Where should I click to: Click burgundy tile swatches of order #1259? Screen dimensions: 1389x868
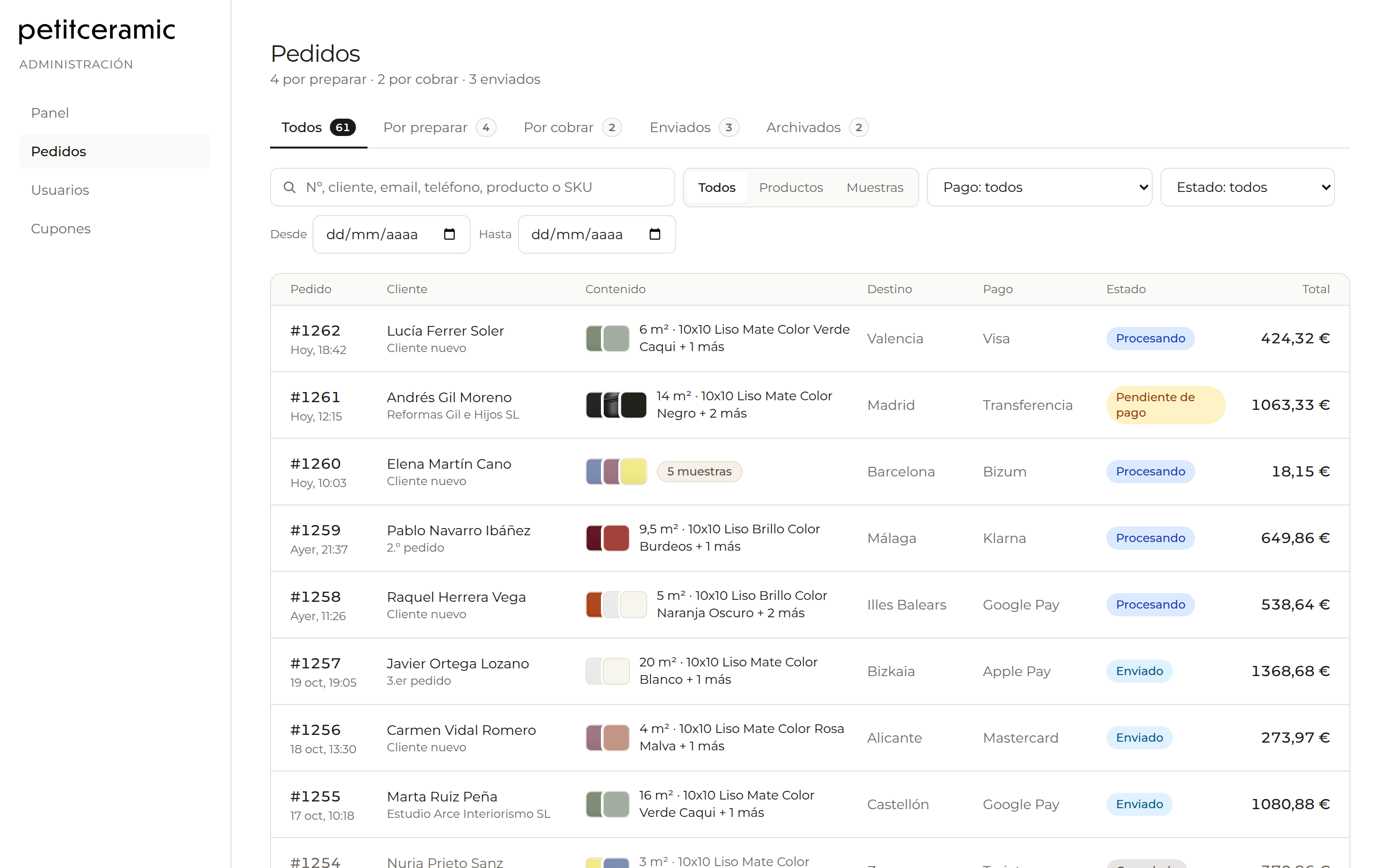coord(608,538)
